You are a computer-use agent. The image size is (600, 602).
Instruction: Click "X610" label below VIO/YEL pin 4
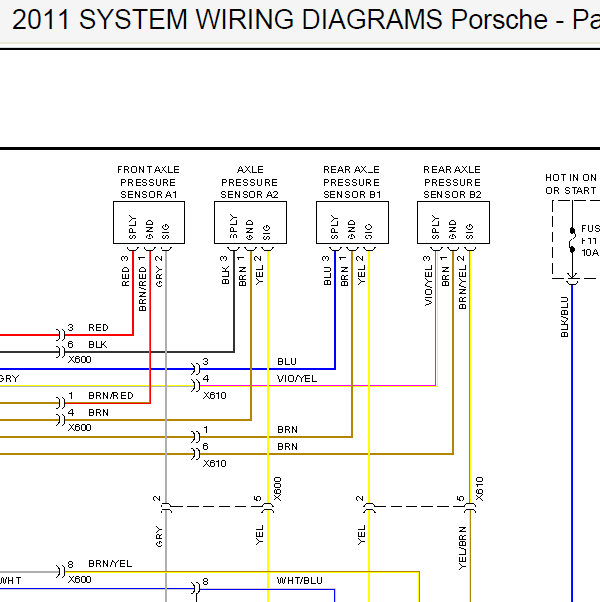pos(215,395)
